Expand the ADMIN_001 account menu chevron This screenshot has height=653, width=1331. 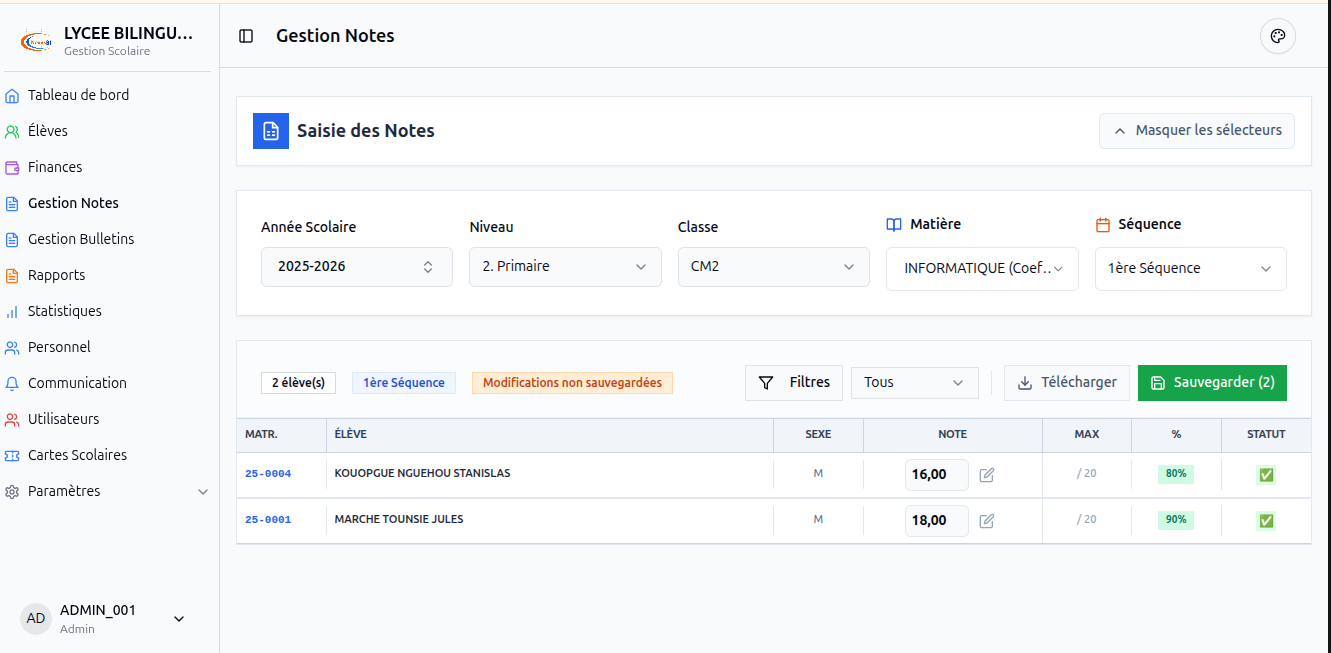(x=179, y=619)
